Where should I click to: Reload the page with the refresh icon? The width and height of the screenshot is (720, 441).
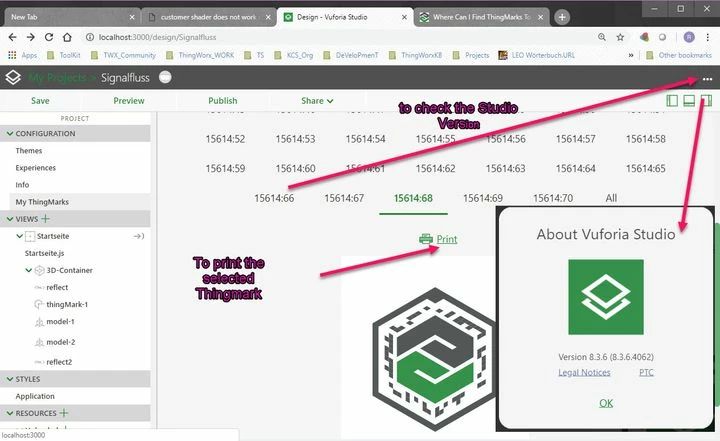(x=49, y=37)
